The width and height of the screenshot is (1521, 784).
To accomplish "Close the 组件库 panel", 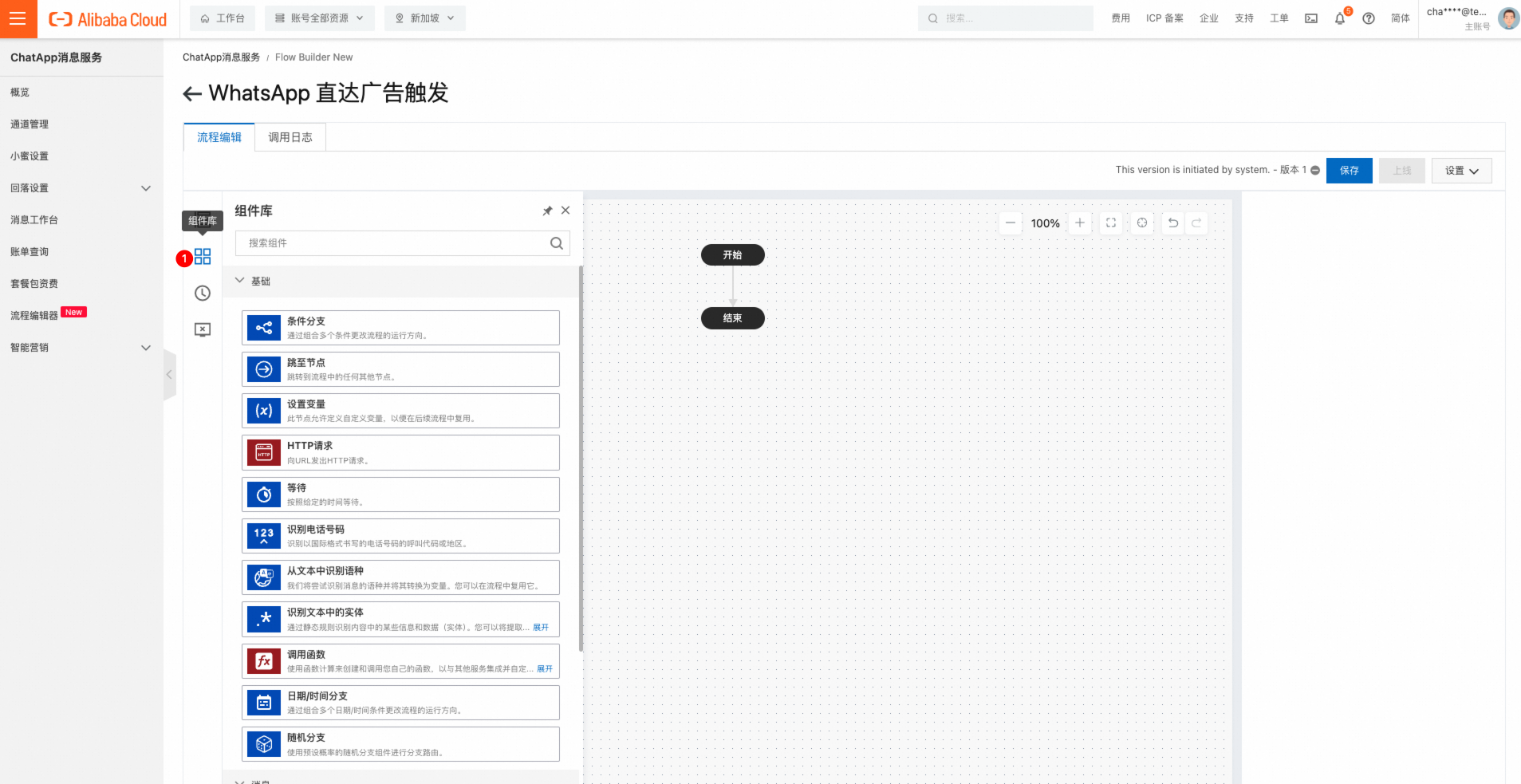I will 565,211.
